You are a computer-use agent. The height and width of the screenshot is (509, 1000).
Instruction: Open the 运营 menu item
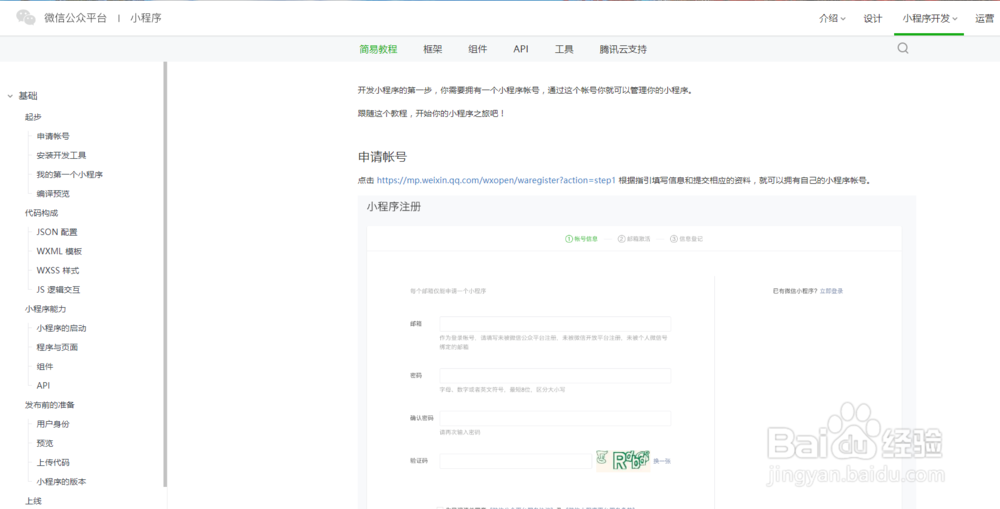click(985, 18)
